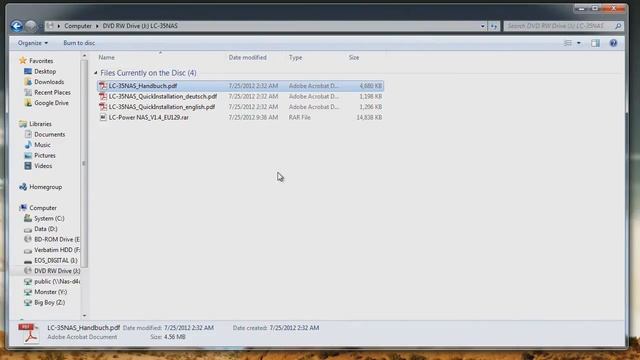Sort files by Name column
Viewport: 640px width, 360px height.
point(107,58)
